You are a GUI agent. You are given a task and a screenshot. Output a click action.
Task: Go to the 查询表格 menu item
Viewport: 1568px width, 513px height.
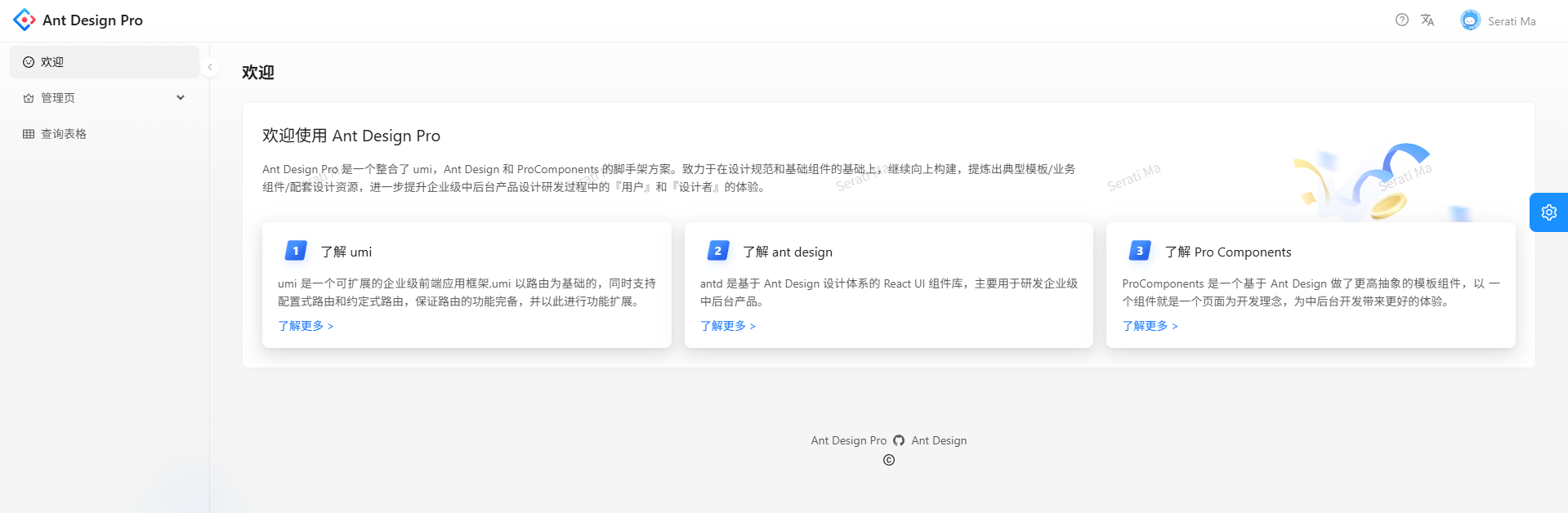tap(105, 134)
